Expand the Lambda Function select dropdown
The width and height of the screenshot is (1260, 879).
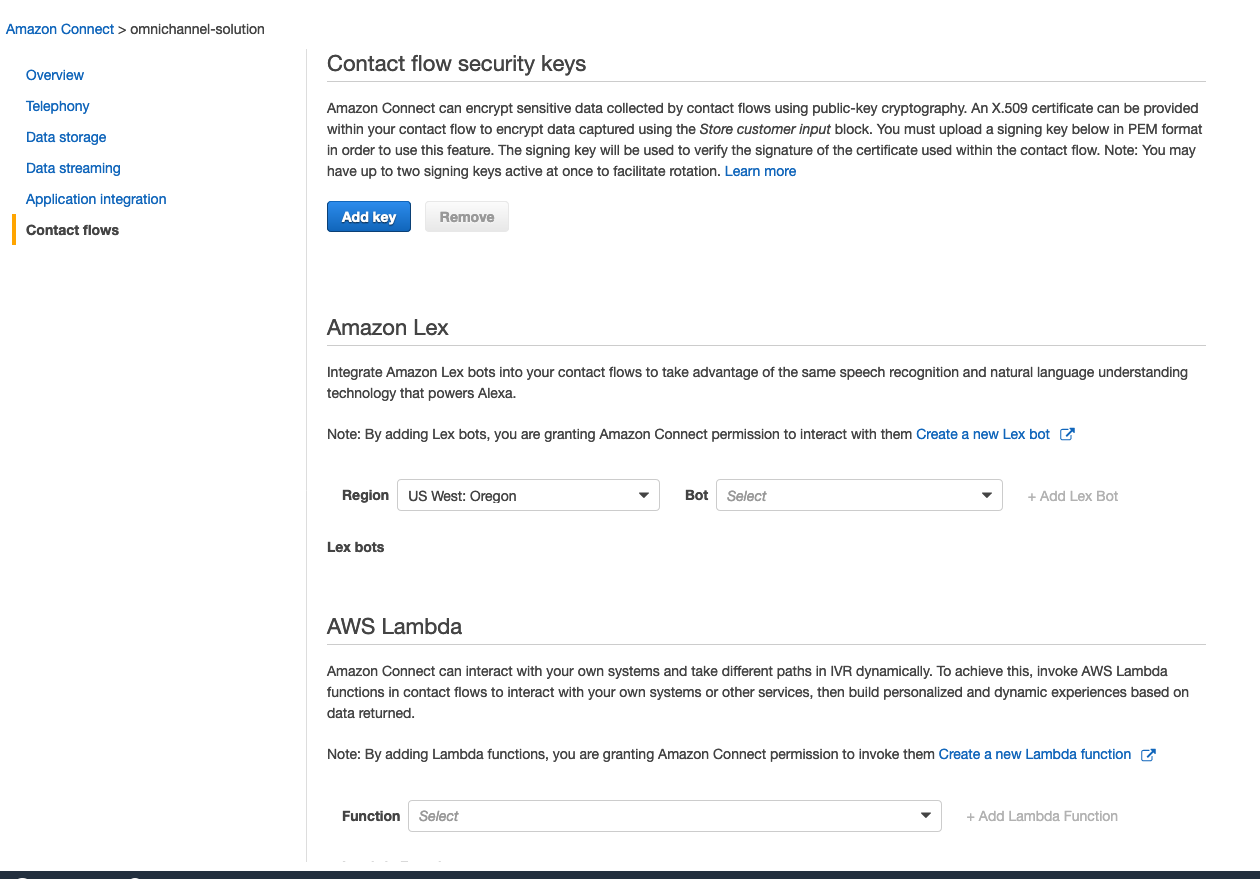675,816
